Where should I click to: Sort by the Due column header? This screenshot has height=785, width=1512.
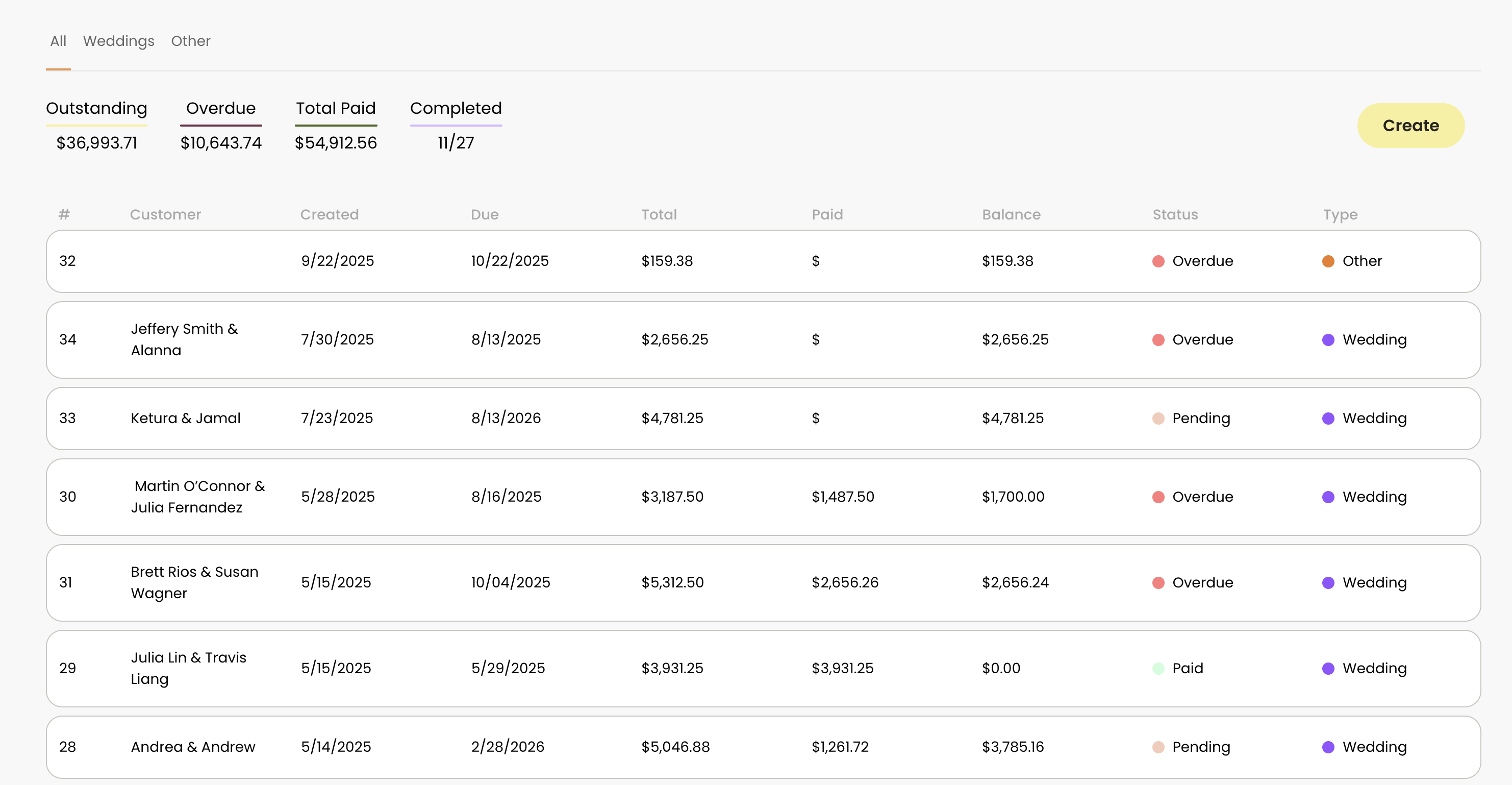pos(484,214)
